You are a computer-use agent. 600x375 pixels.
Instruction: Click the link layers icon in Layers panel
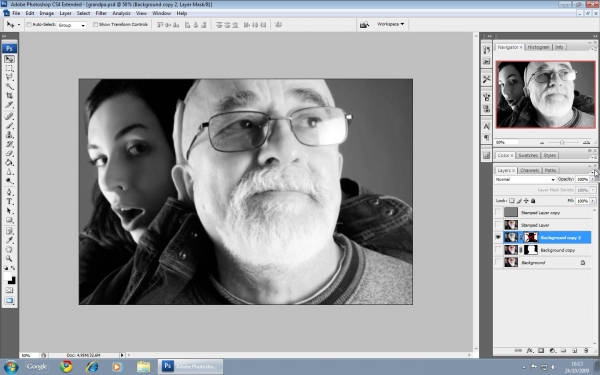pyautogui.click(x=518, y=350)
